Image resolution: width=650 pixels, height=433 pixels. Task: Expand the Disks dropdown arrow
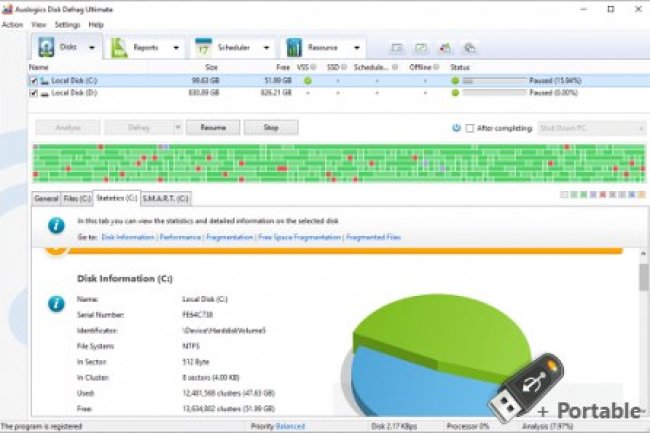[92, 47]
